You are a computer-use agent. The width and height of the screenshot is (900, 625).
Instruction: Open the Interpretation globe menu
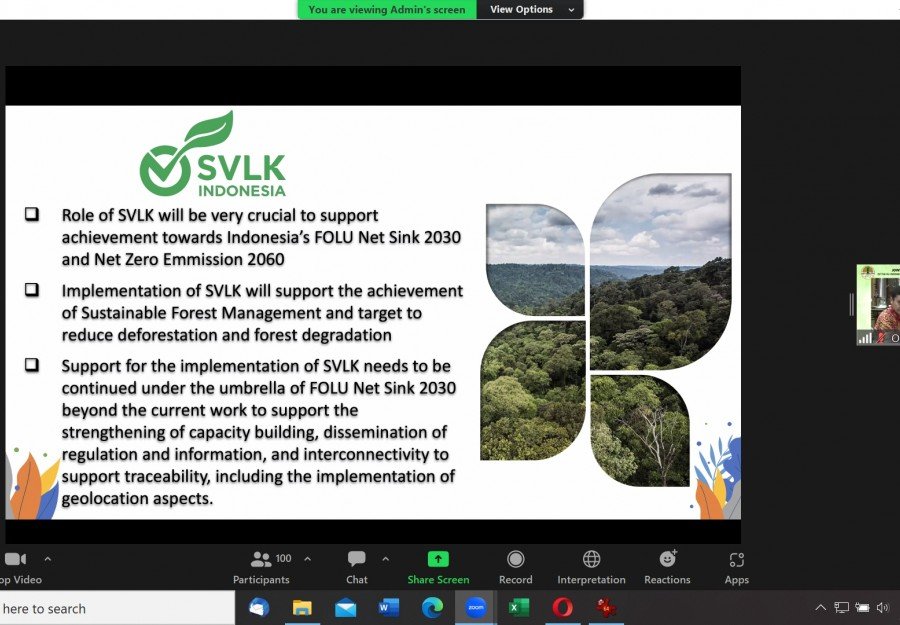591,568
